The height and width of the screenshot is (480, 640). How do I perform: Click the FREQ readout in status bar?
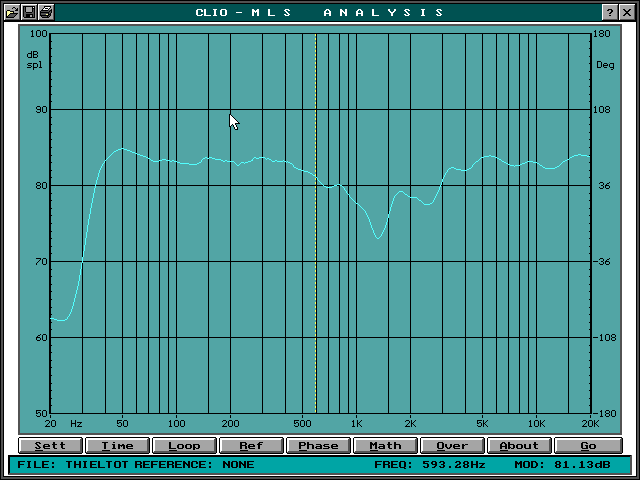click(430, 464)
